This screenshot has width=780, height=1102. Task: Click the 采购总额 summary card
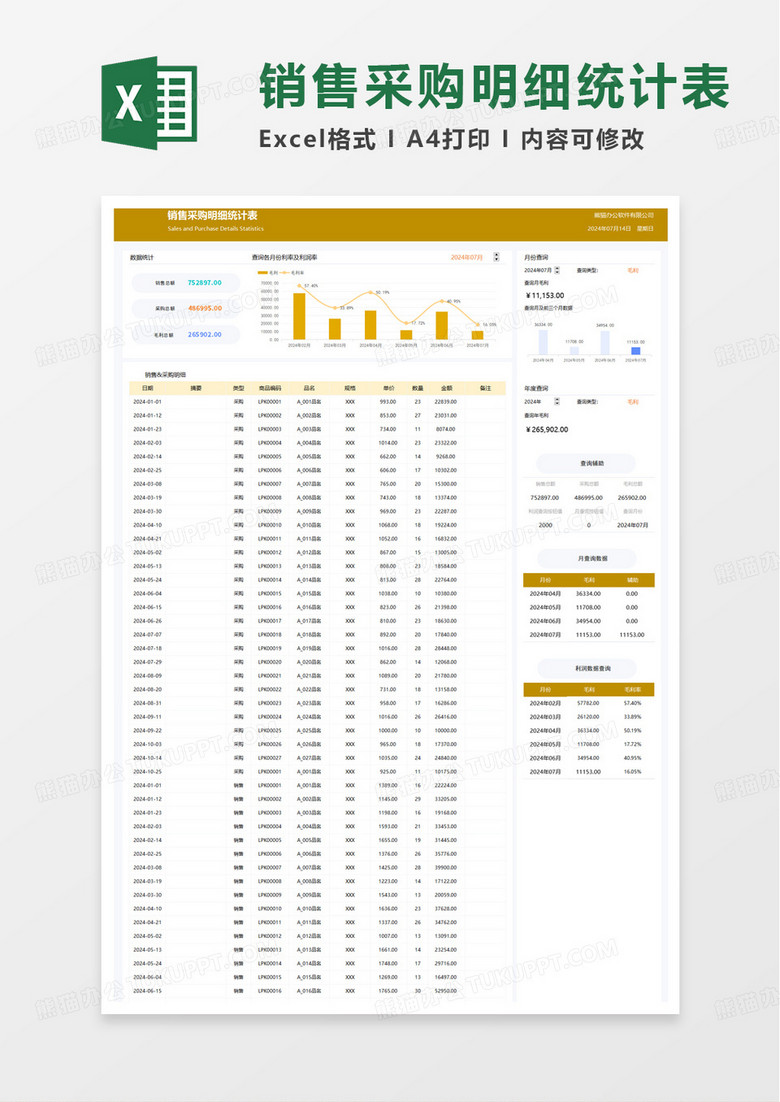click(186, 309)
